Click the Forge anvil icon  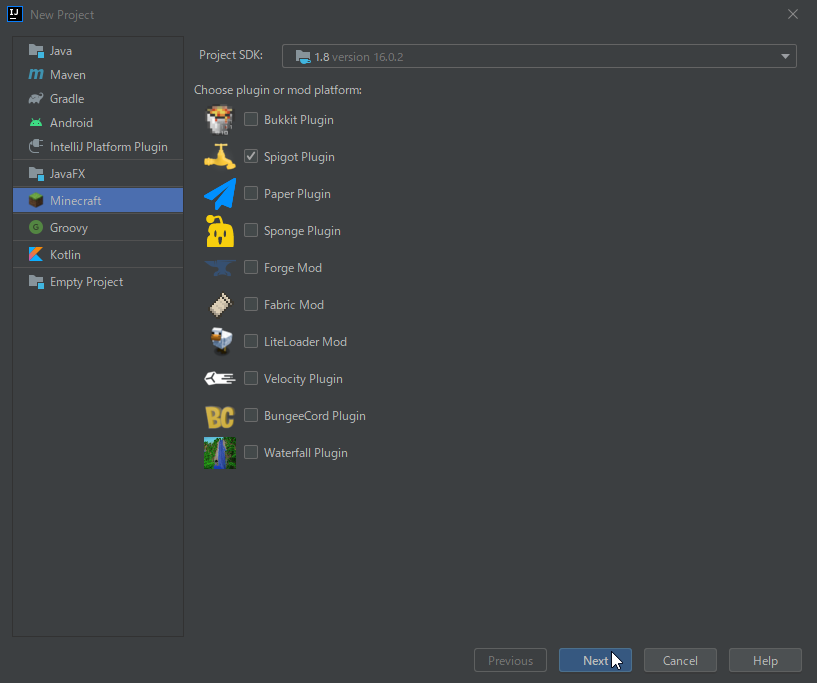[x=219, y=268]
